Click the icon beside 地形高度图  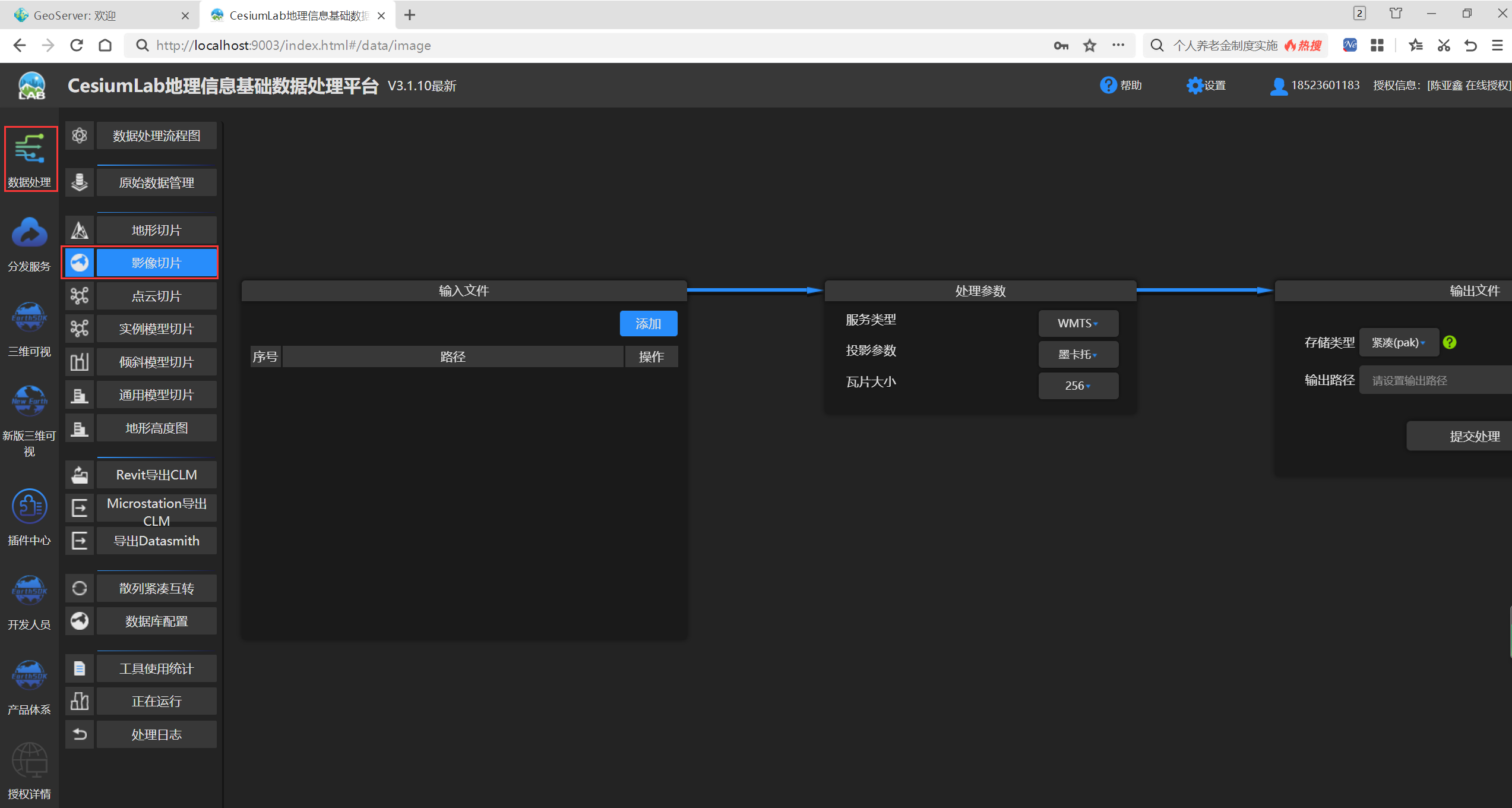click(80, 428)
